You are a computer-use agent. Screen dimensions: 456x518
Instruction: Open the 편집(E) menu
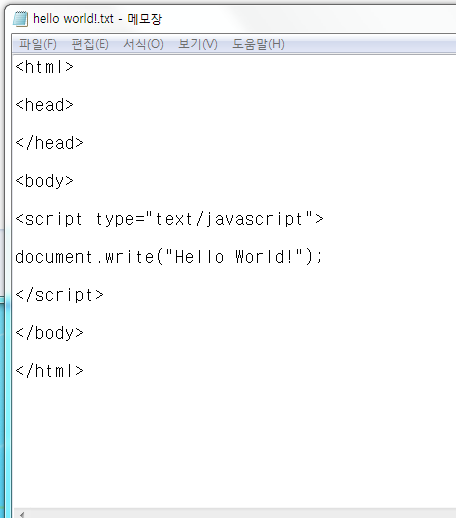tap(90, 44)
